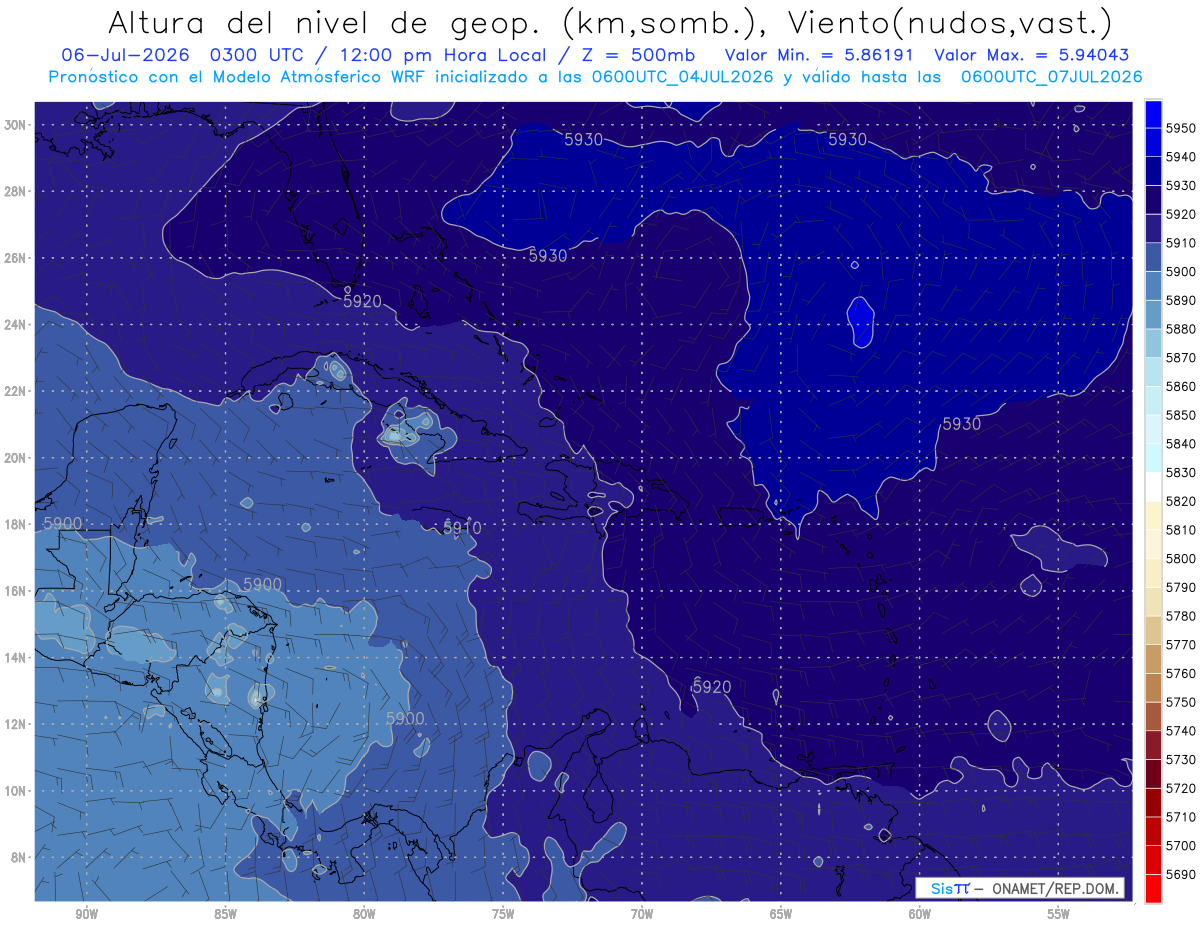
Task: Click the 30N latitude axis label
Action: pyautogui.click(x=15, y=125)
